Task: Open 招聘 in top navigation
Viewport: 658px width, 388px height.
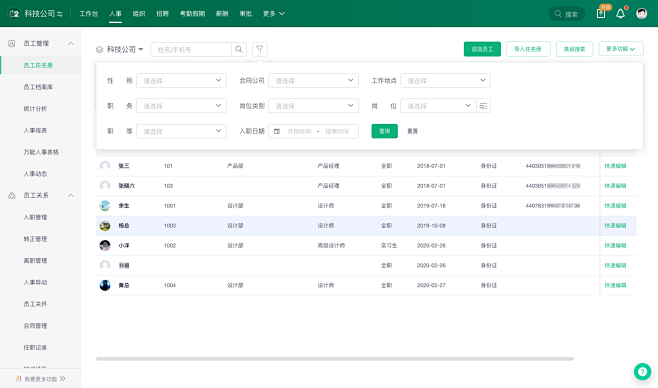Action: coord(162,14)
